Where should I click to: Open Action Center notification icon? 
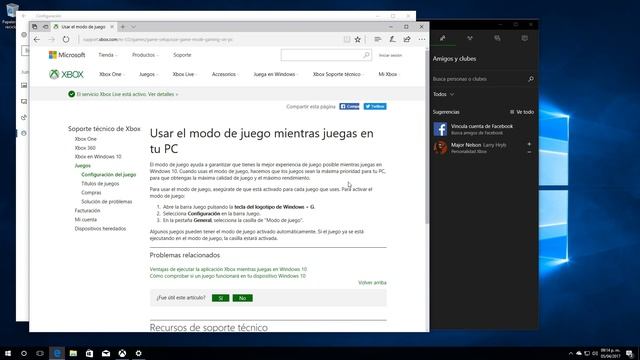(630, 353)
